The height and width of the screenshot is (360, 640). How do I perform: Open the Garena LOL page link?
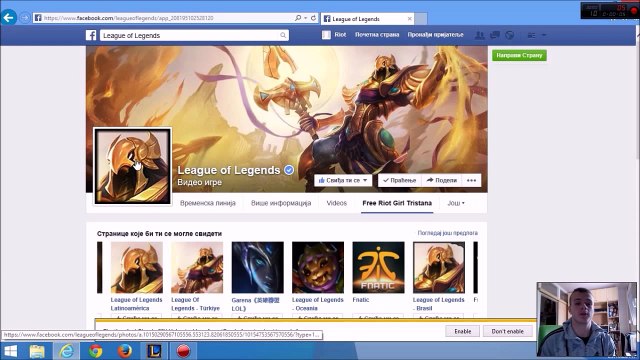[x=256, y=304]
